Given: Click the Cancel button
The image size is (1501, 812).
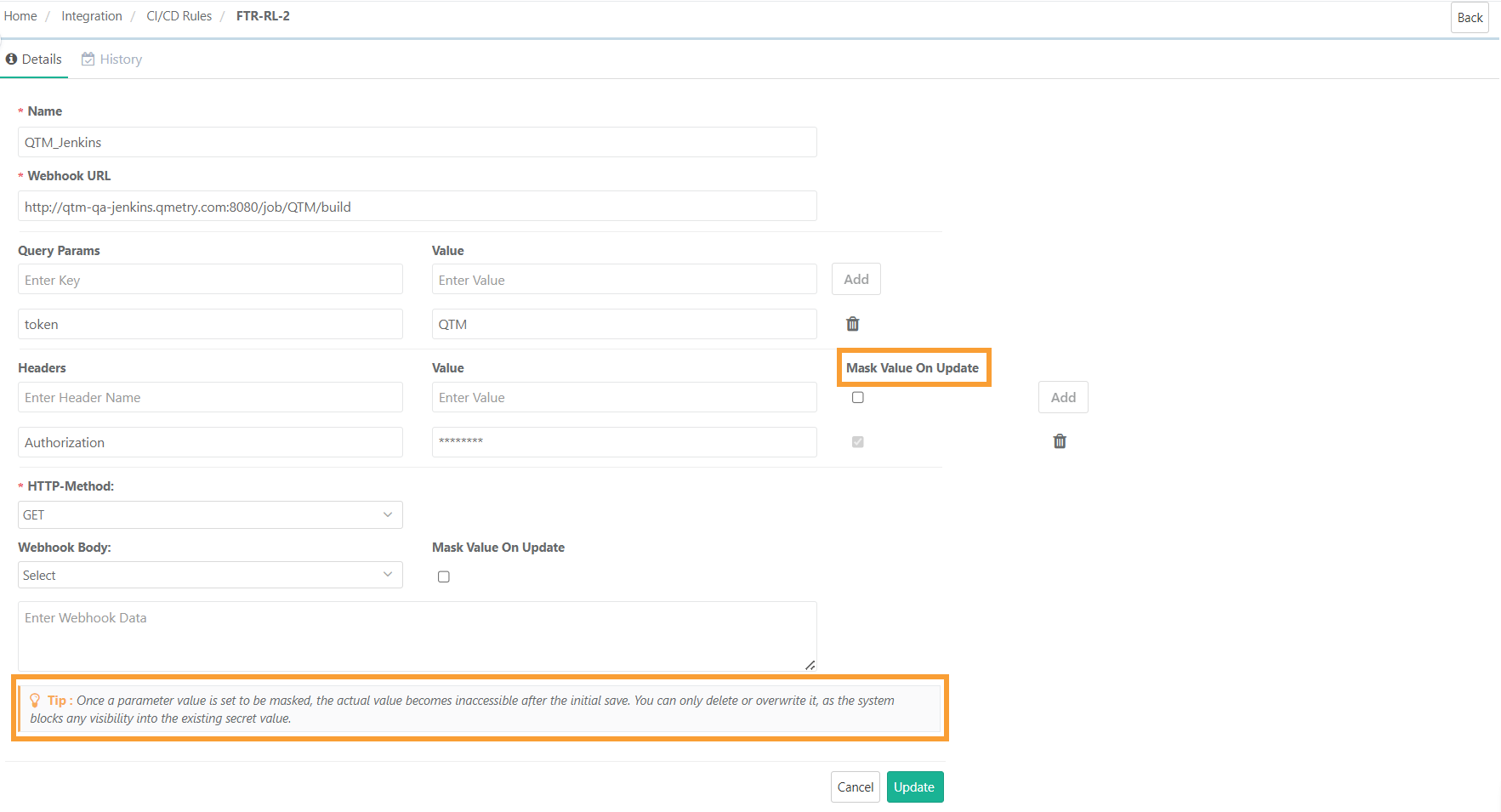Looking at the screenshot, I should 855,786.
